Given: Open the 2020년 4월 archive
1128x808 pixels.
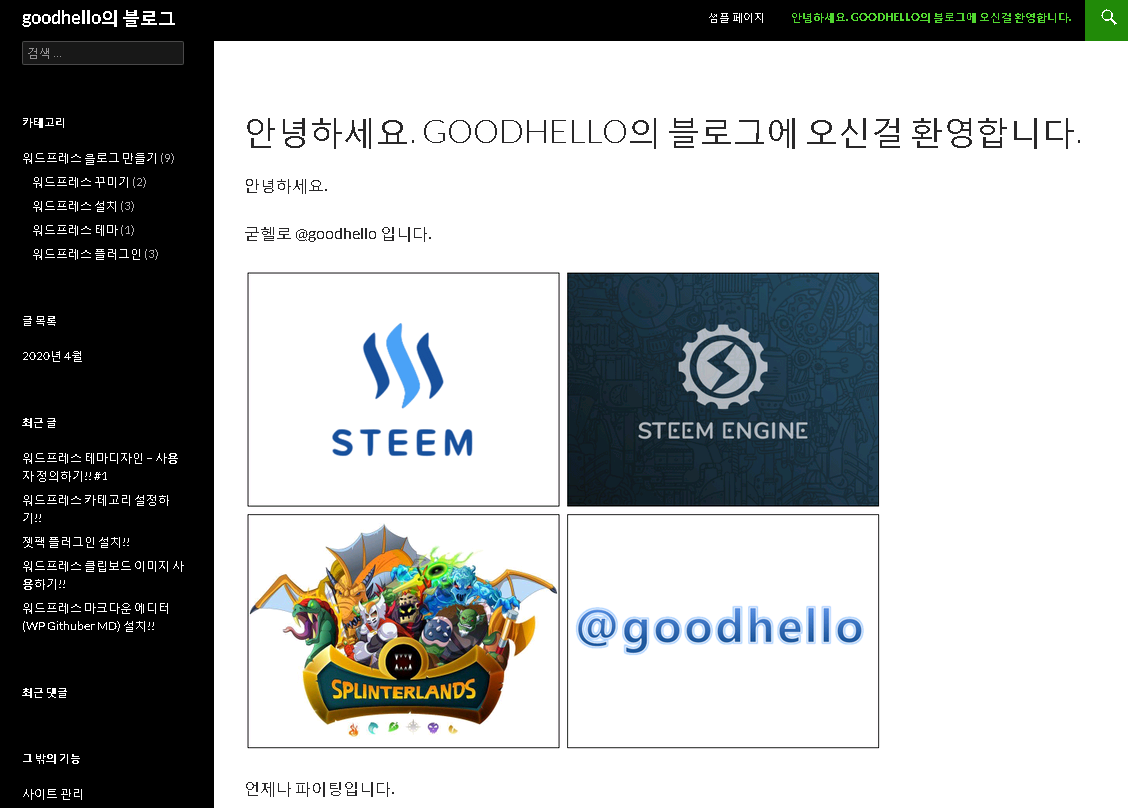Looking at the screenshot, I should tap(53, 356).
